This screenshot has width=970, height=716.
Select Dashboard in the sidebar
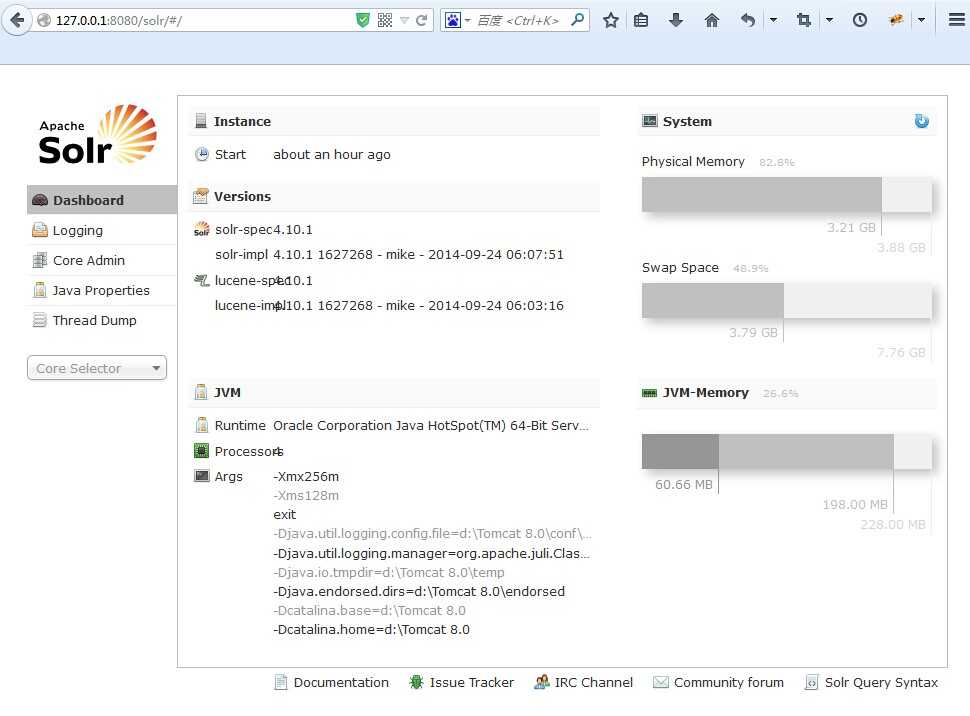click(102, 200)
